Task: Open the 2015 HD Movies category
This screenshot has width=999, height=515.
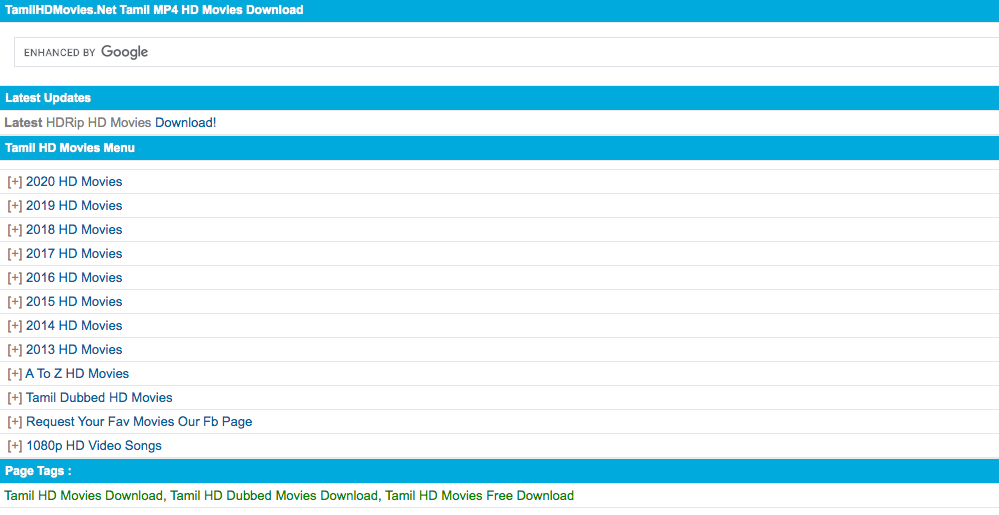Action: pos(74,302)
